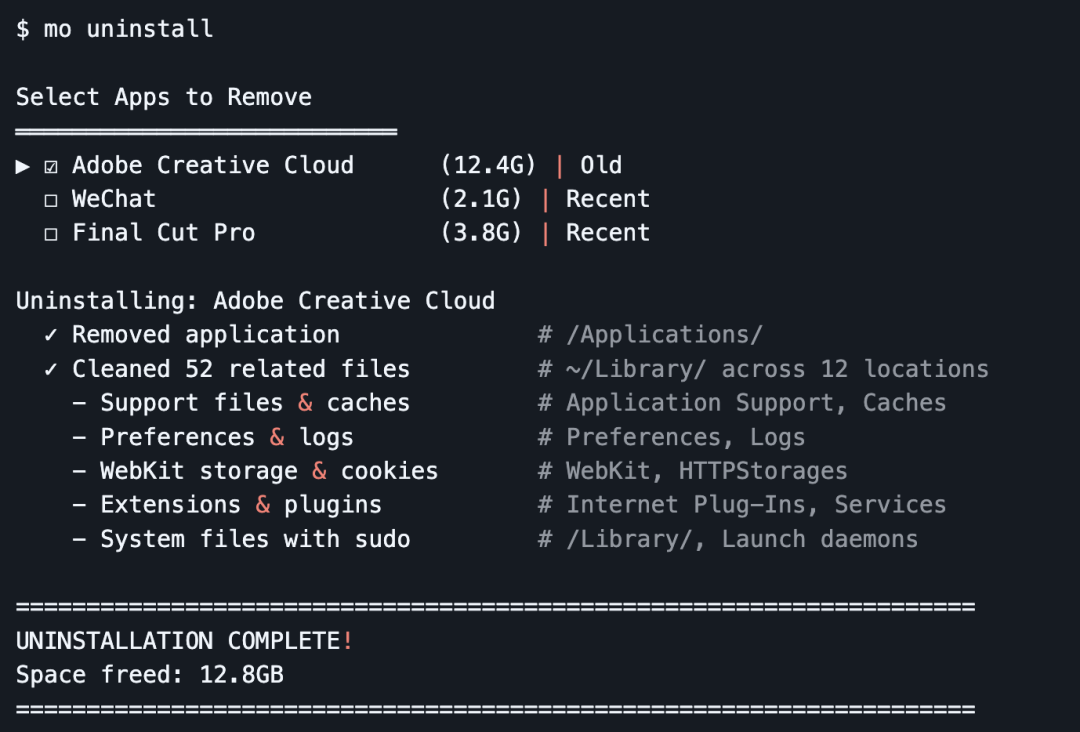Click the 'Cleaned 52 related files' text

[241, 369]
